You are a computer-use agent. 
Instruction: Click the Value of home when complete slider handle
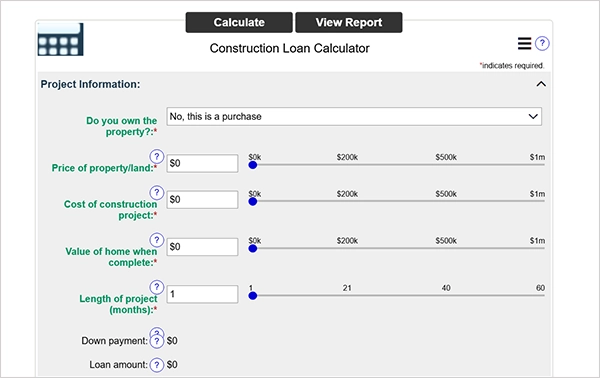point(253,249)
